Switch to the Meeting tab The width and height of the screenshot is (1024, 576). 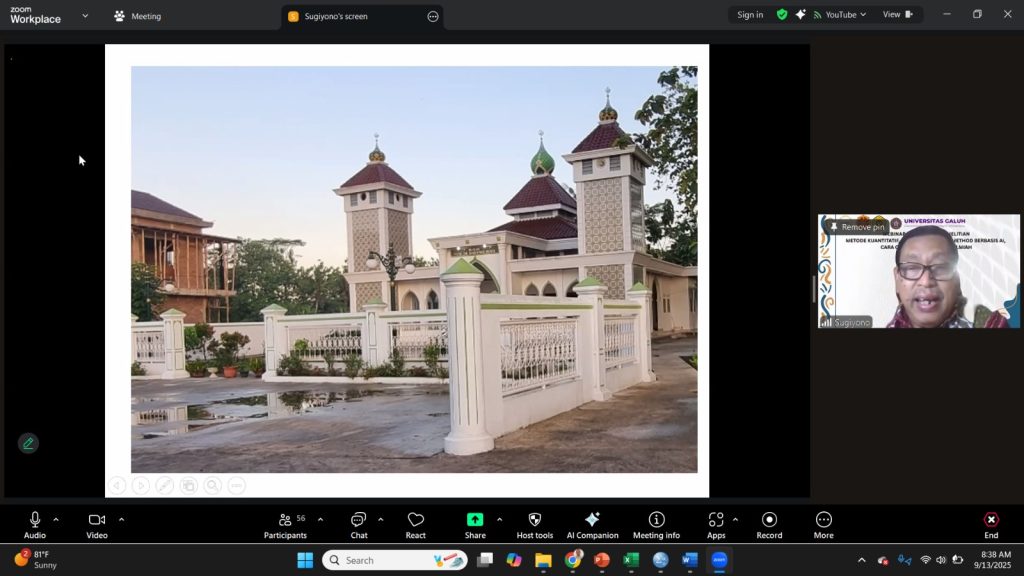138,16
